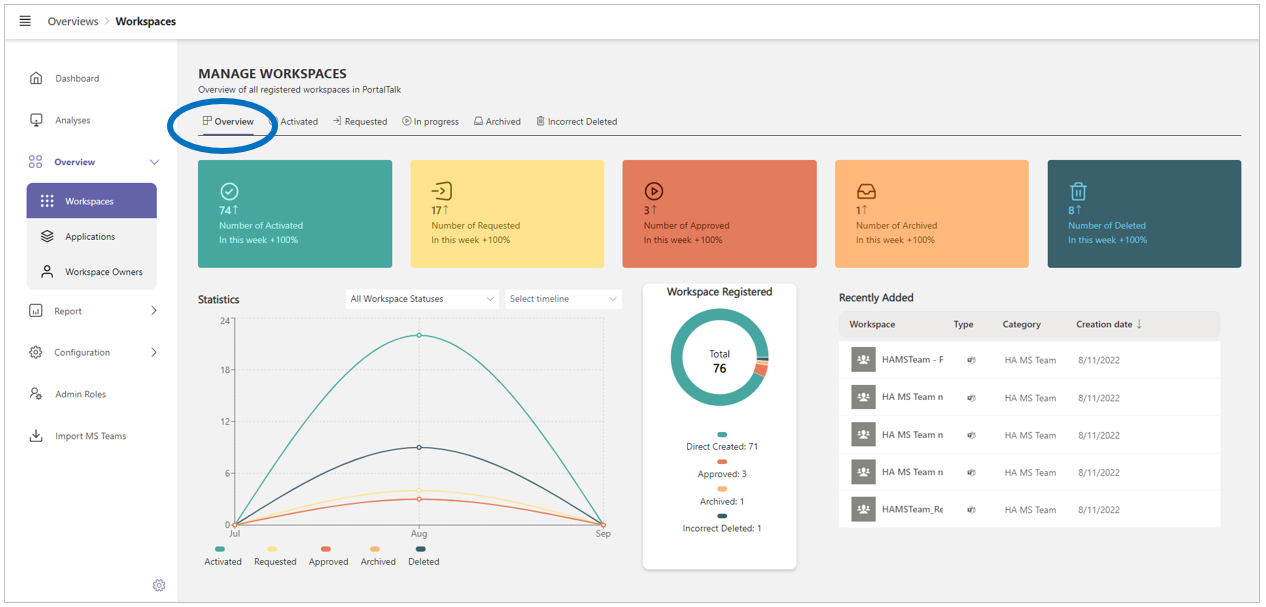
Task: Click the Dashboard home icon
Action: [x=36, y=78]
